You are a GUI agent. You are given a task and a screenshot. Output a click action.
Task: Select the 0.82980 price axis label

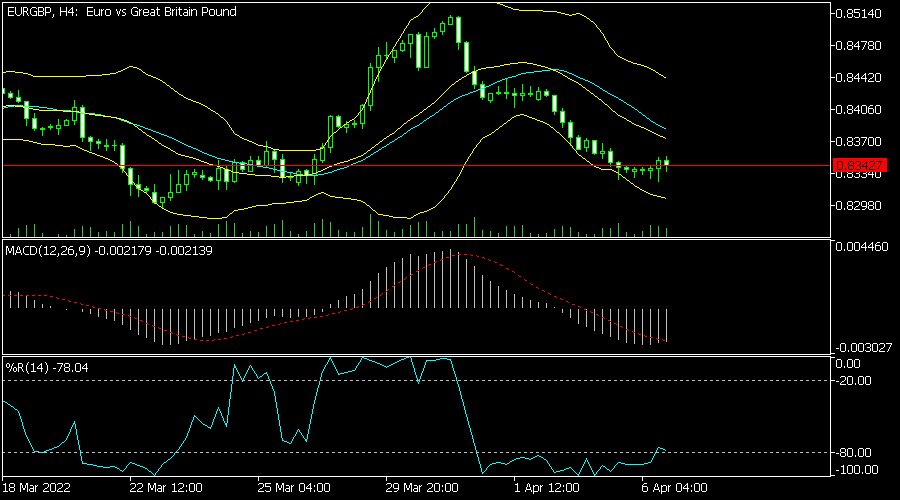[x=861, y=206]
